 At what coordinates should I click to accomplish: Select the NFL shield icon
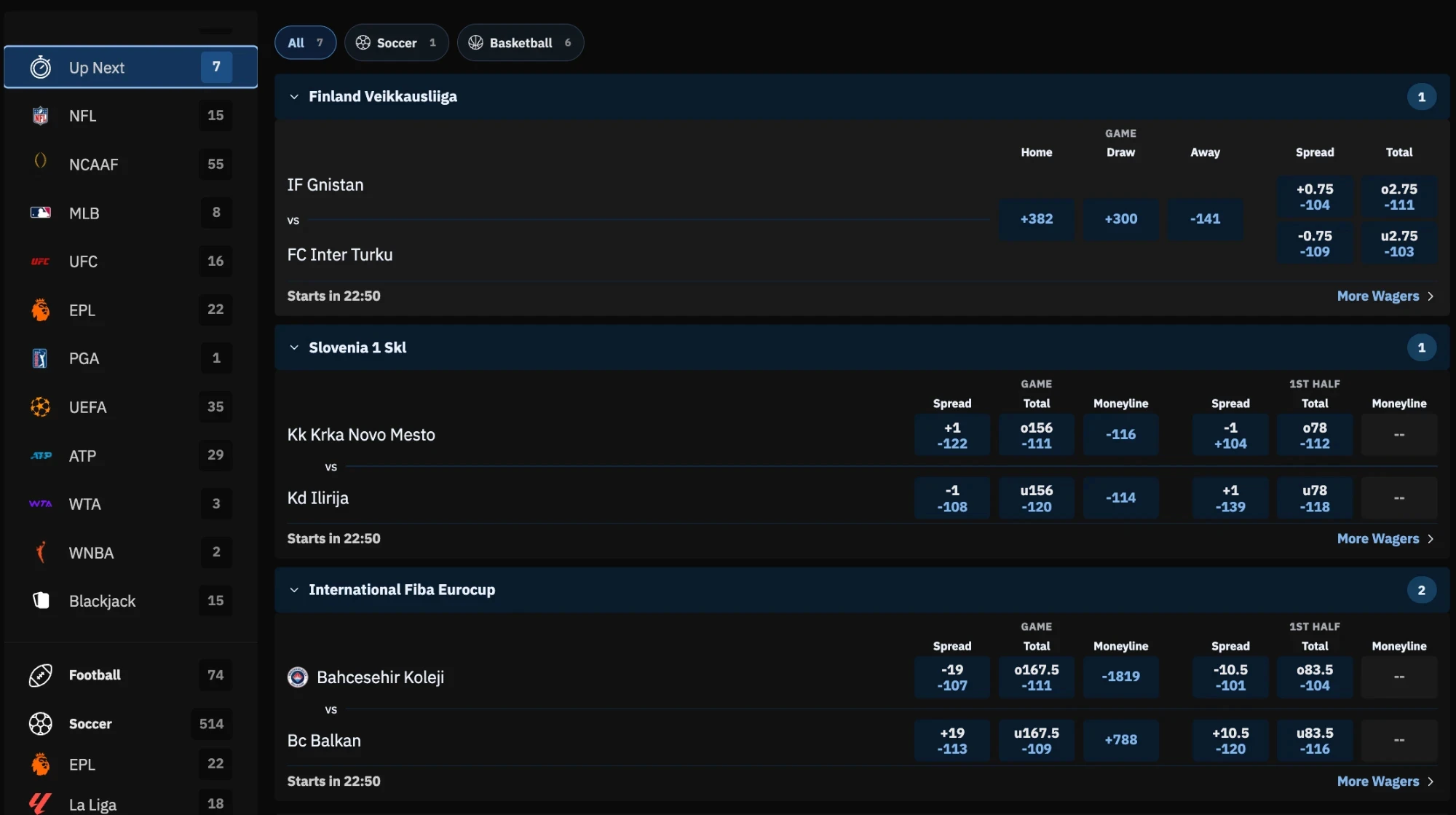click(41, 116)
